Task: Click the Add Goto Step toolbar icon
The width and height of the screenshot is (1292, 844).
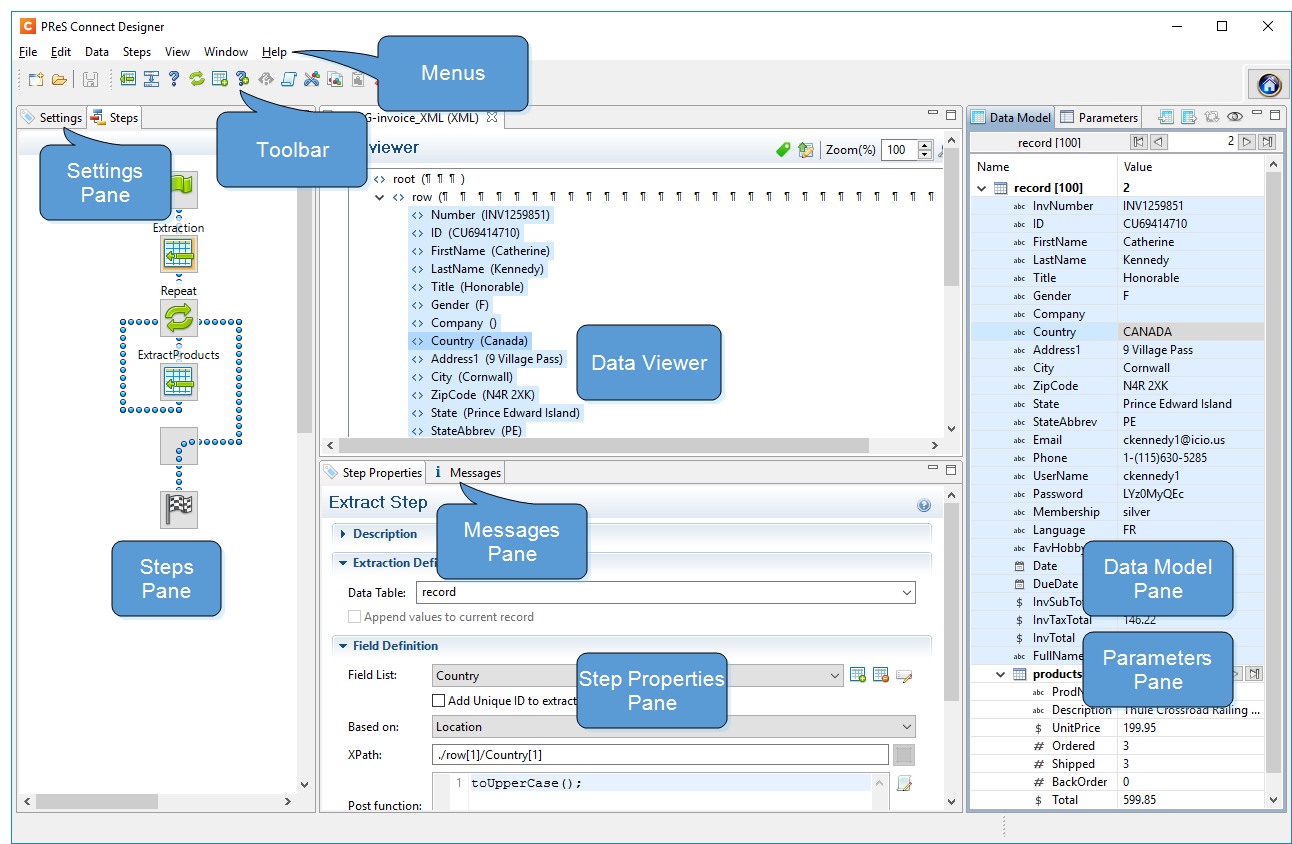Action: point(151,79)
